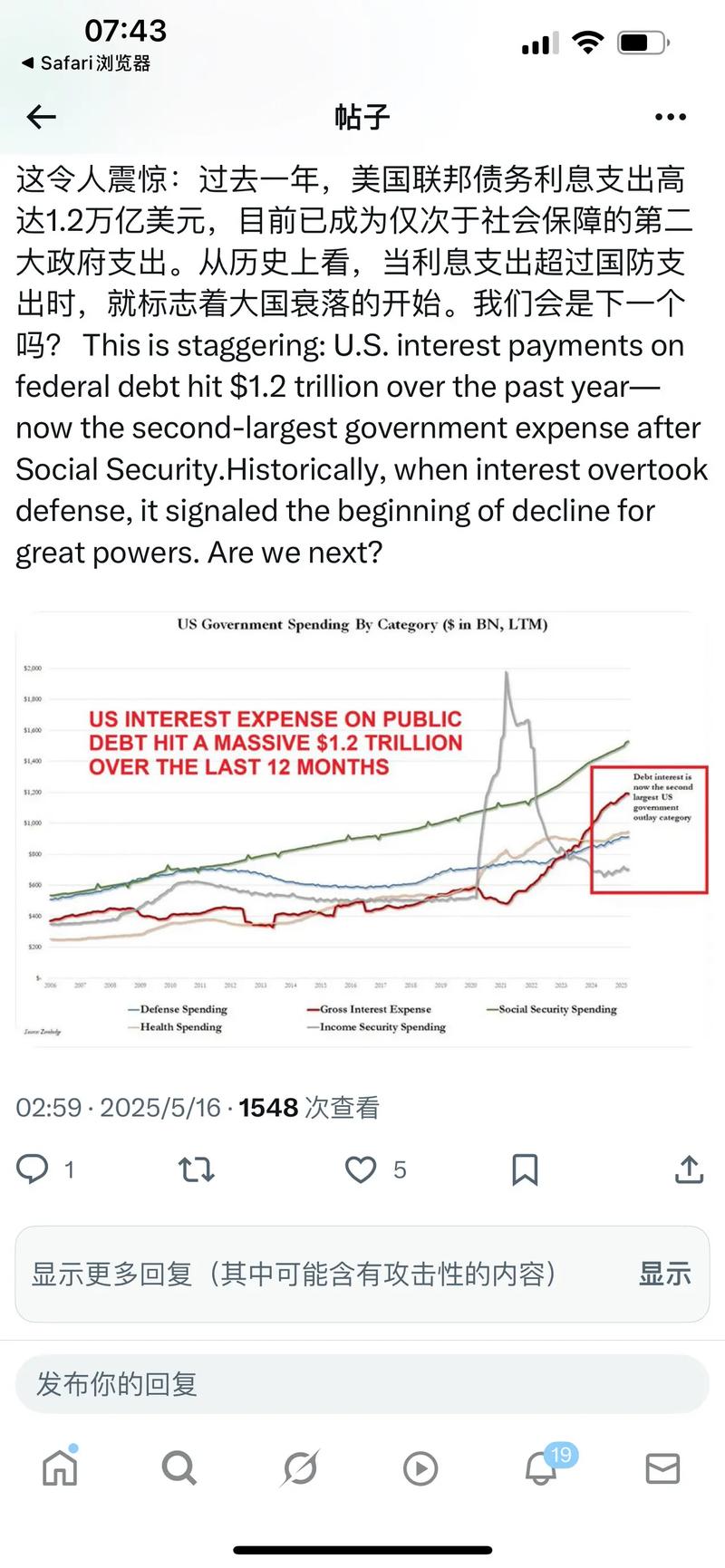
Task: Like the post with heart icon
Action: pyautogui.click(x=362, y=1169)
